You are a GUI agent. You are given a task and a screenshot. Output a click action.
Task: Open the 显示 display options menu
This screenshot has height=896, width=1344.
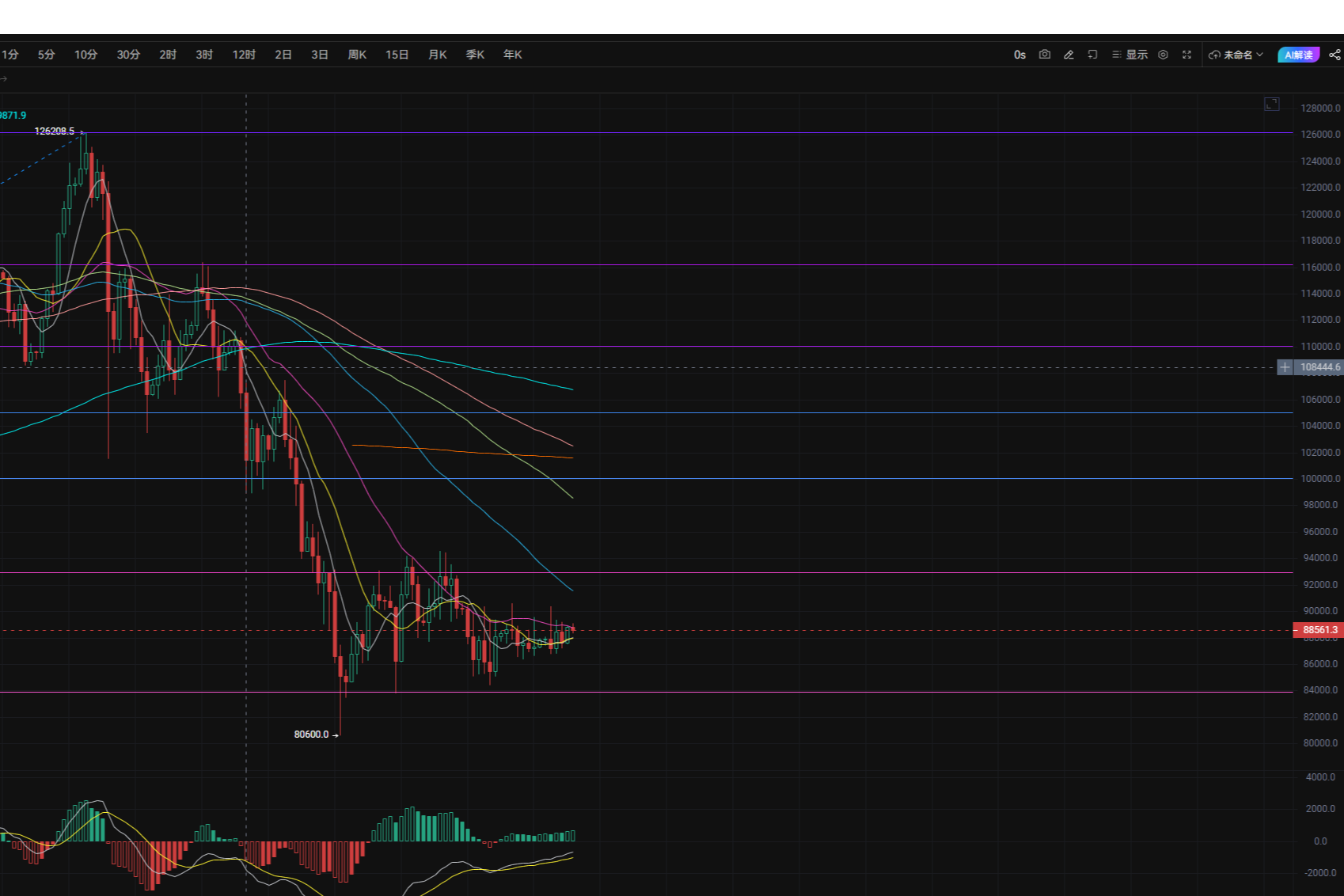tap(1129, 55)
